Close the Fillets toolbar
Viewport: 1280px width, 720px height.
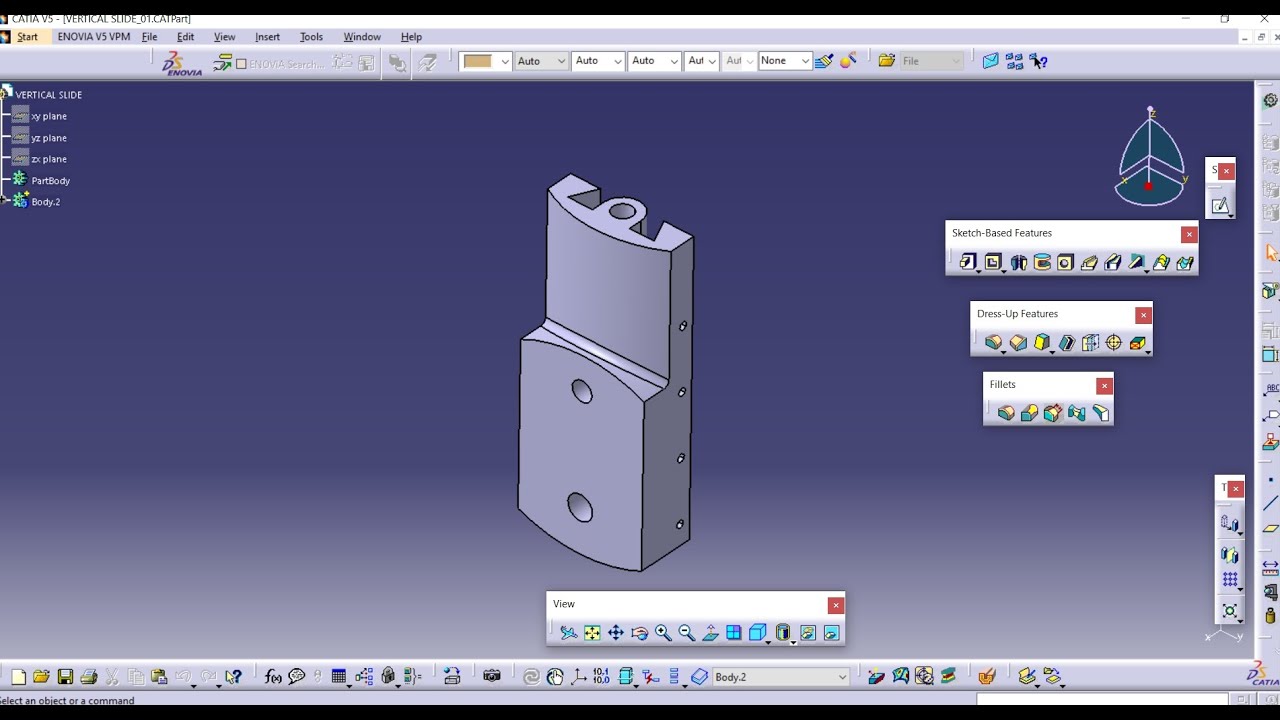tap(1104, 386)
